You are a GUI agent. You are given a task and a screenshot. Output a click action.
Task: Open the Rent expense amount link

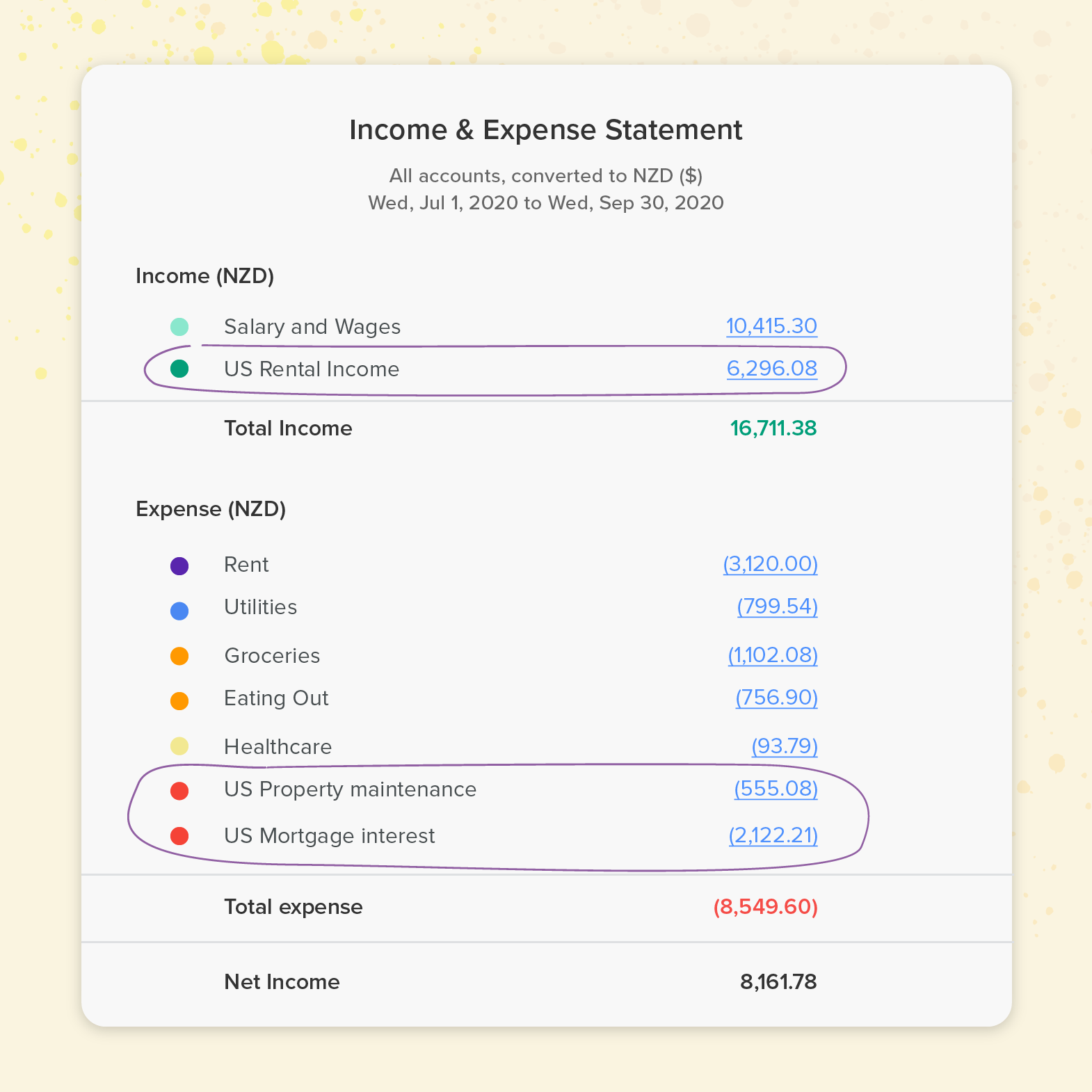click(x=771, y=564)
